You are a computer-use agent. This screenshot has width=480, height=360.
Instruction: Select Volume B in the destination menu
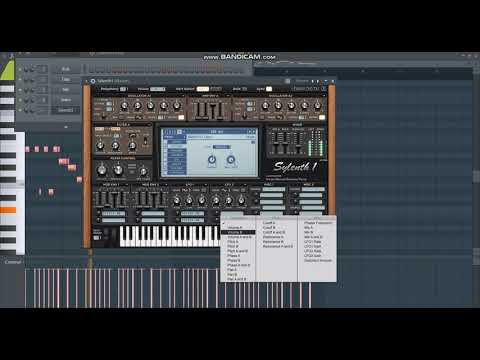[x=238, y=232]
